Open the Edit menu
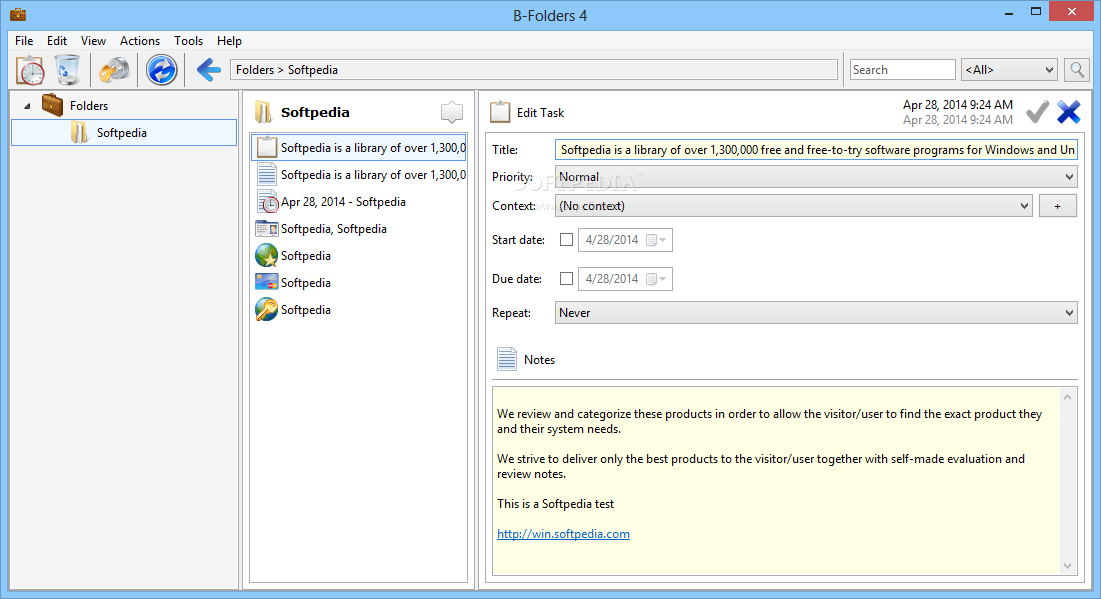1101x599 pixels. pyautogui.click(x=57, y=41)
